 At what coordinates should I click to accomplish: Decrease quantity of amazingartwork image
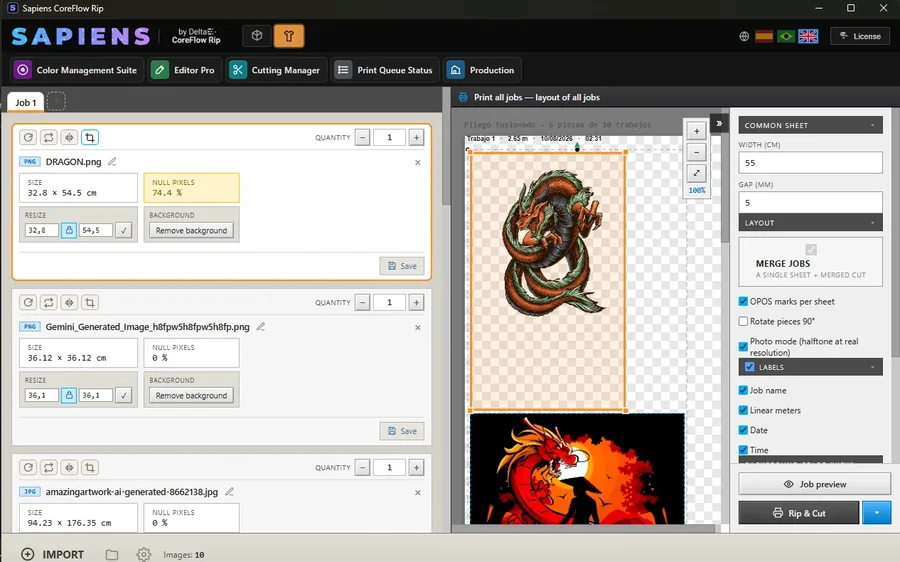[x=362, y=467]
